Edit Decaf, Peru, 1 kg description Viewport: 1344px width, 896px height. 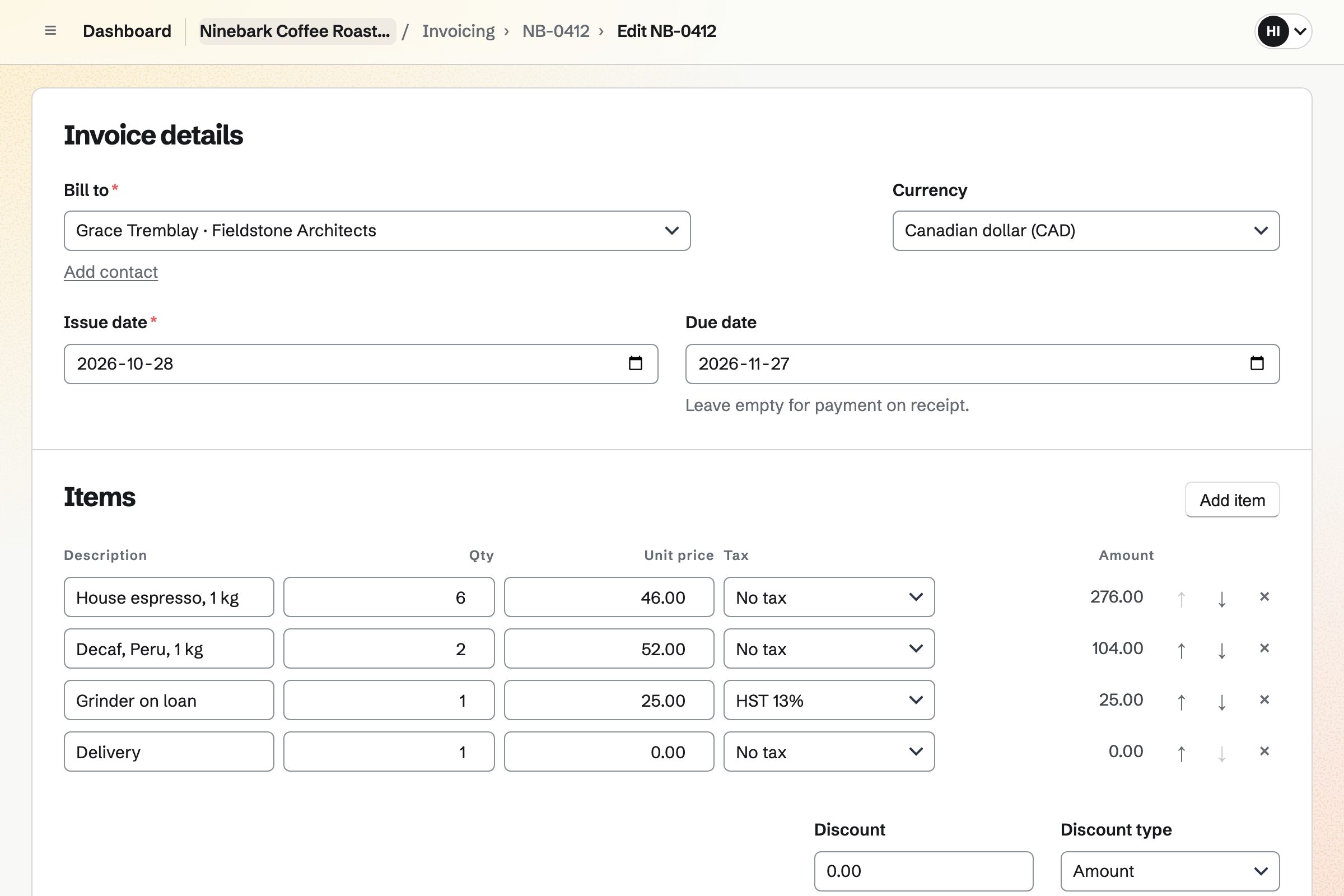169,648
